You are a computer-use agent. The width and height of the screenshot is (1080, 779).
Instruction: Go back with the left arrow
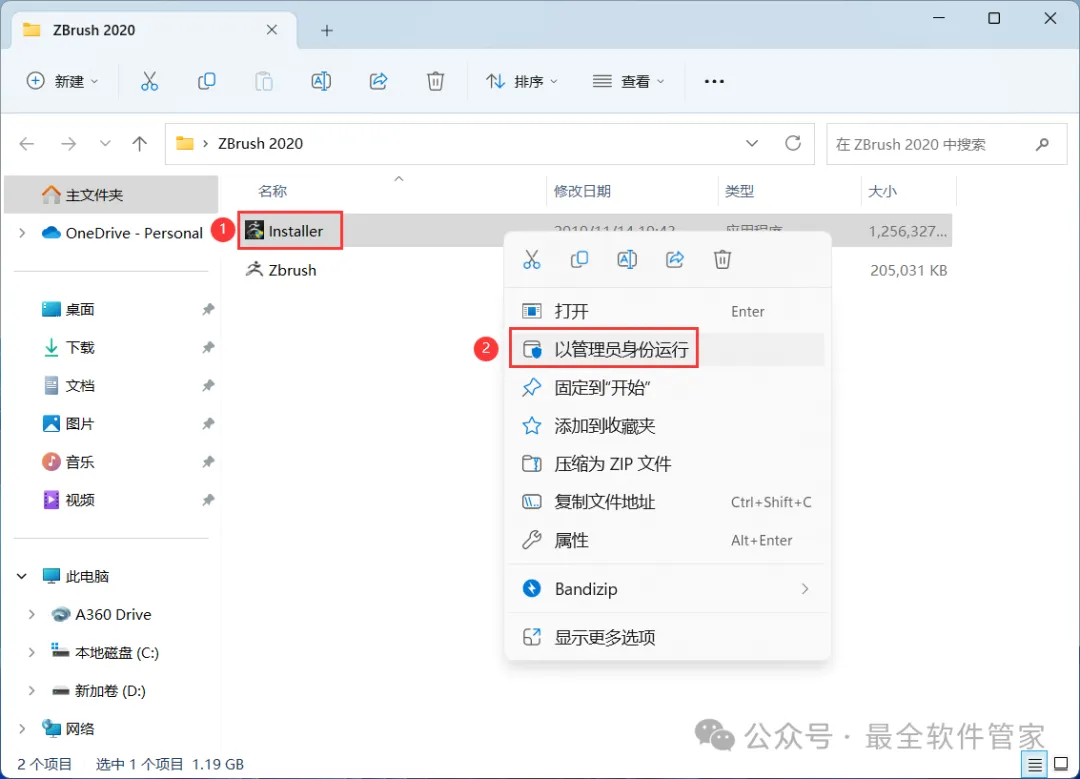click(27, 144)
